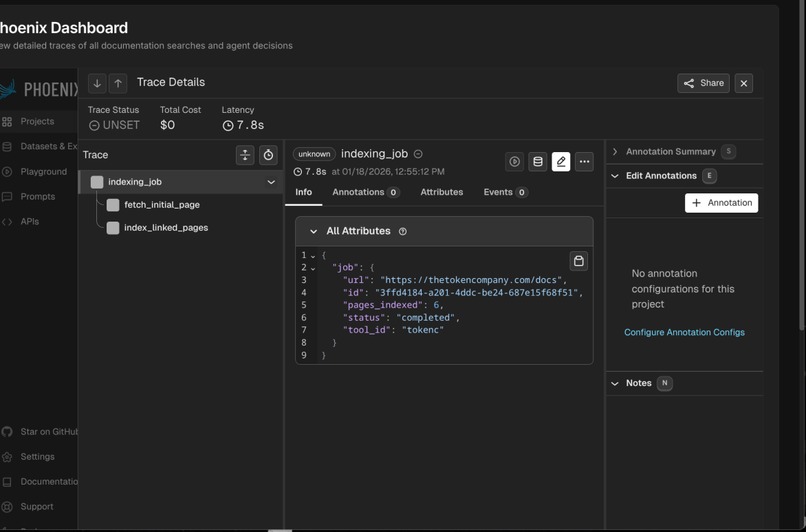Viewport: 806px width, 532px height.
Task: Open All Attributes help icon
Action: point(403,231)
